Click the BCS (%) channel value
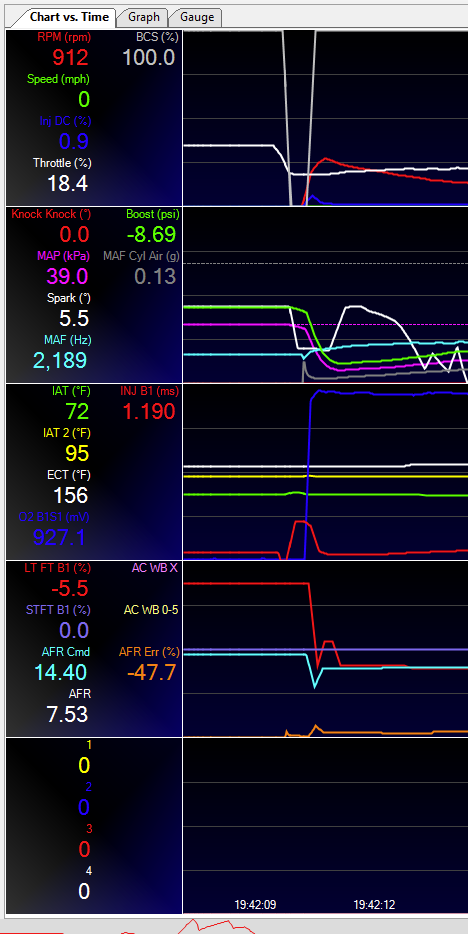 [x=149, y=58]
